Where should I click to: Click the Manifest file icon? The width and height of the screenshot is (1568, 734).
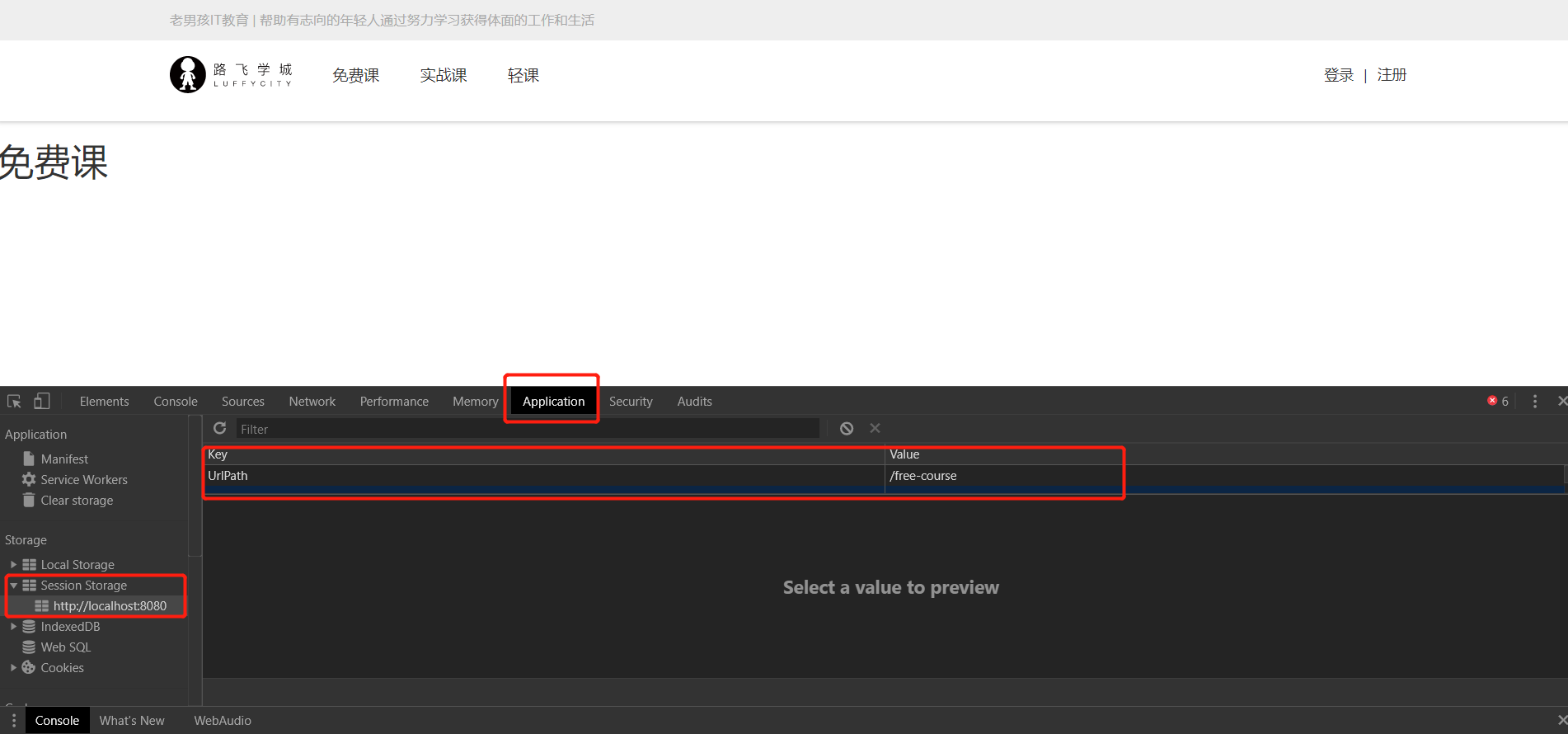pos(29,459)
